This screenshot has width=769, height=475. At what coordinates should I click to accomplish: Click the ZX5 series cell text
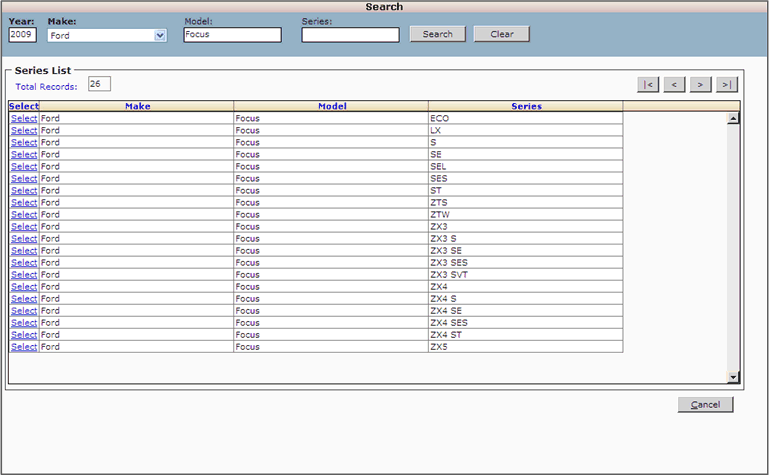click(x=438, y=347)
